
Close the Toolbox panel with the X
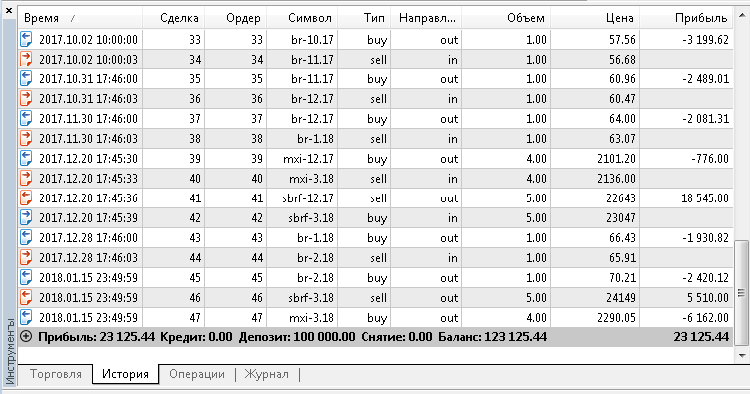tap(9, 10)
